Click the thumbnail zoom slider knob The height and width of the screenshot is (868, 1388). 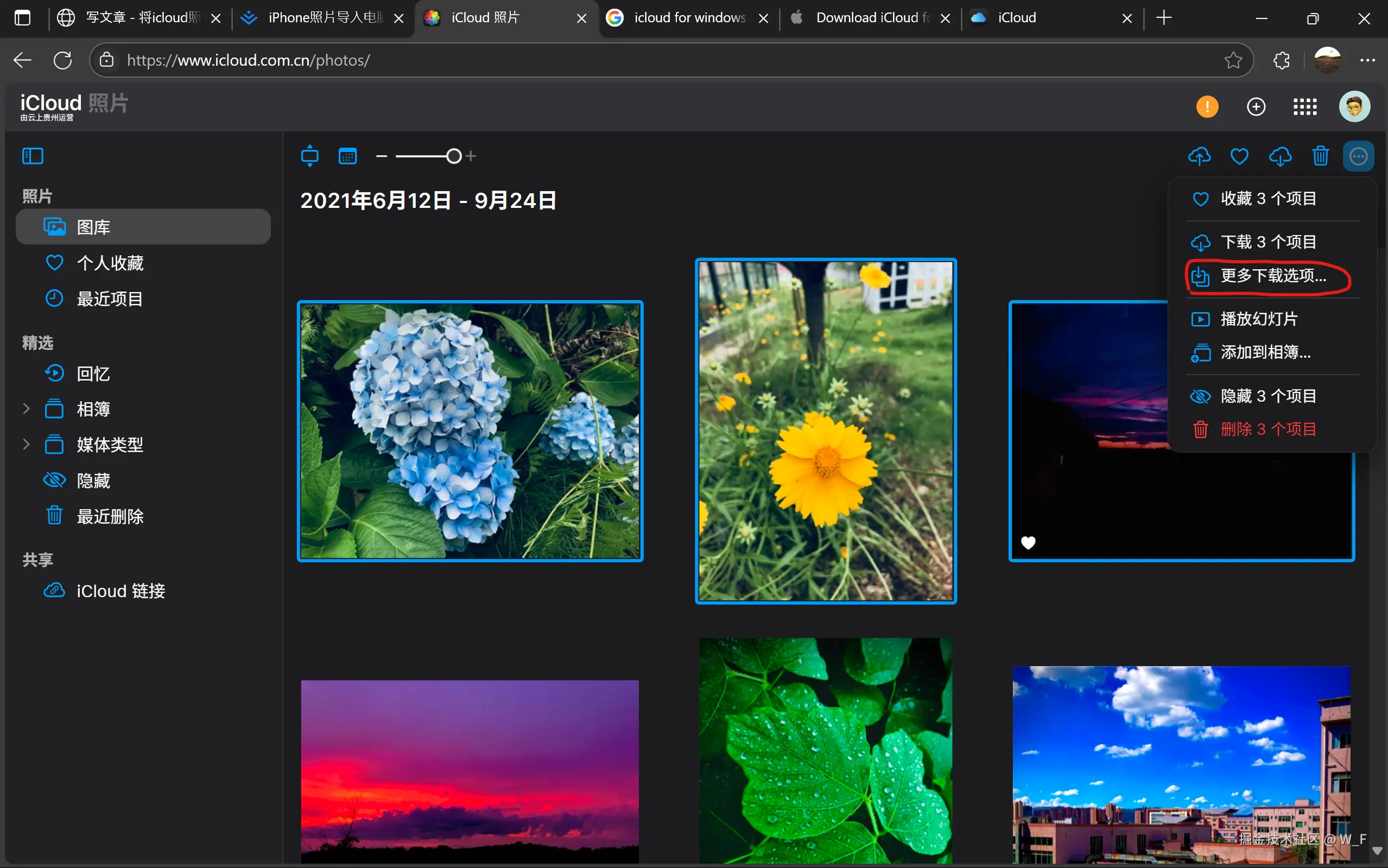[x=453, y=156]
